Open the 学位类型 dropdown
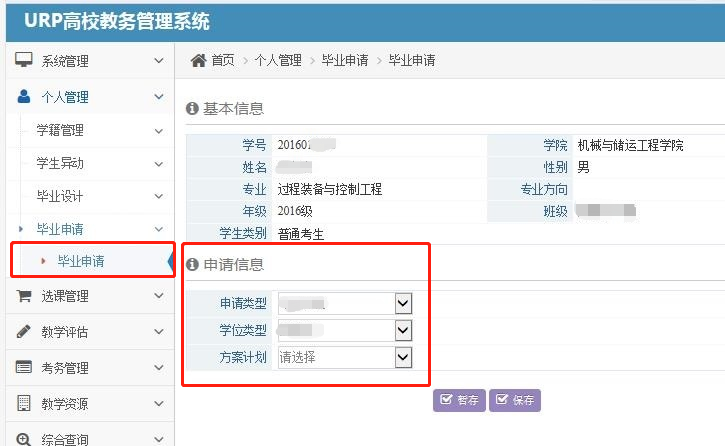The image size is (725, 446). pos(403,330)
